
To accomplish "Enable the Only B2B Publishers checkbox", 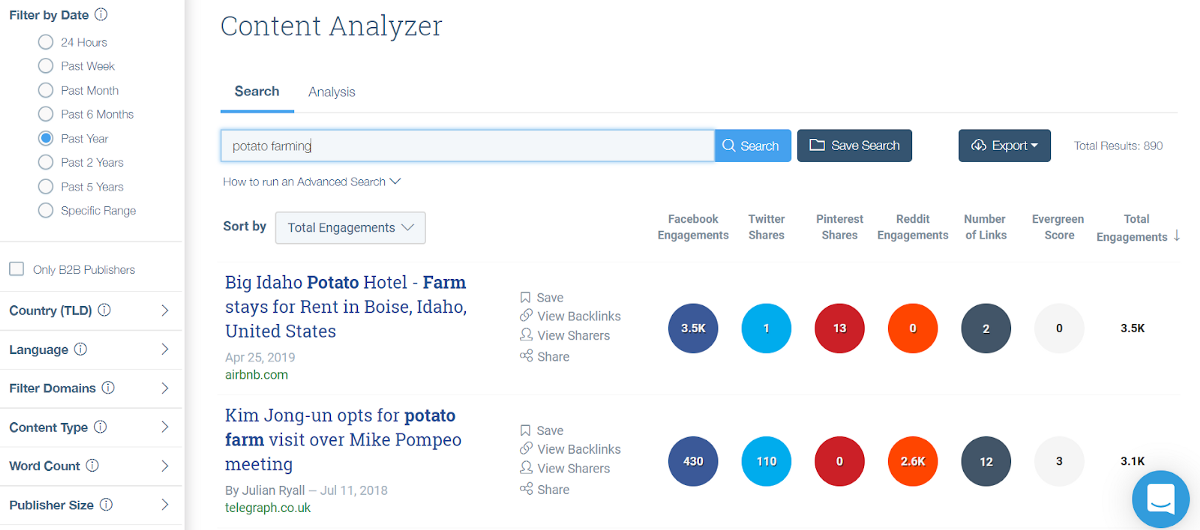I will coord(17,269).
